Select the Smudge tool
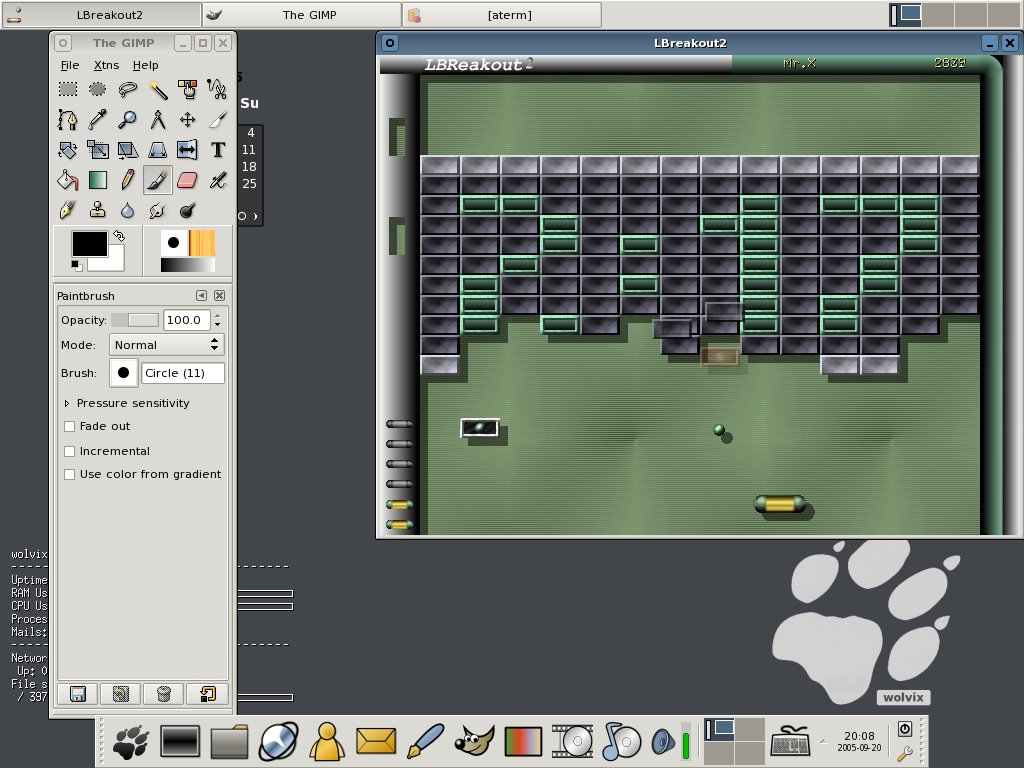The image size is (1024, 768). [157, 210]
